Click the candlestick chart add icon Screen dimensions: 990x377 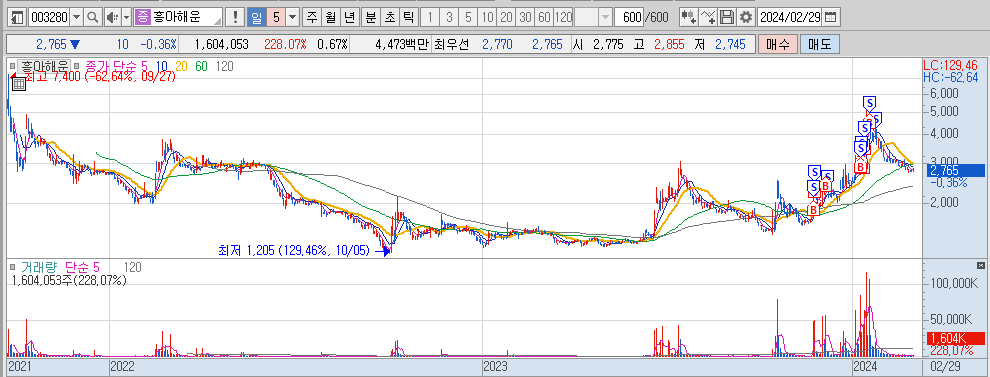(689, 17)
